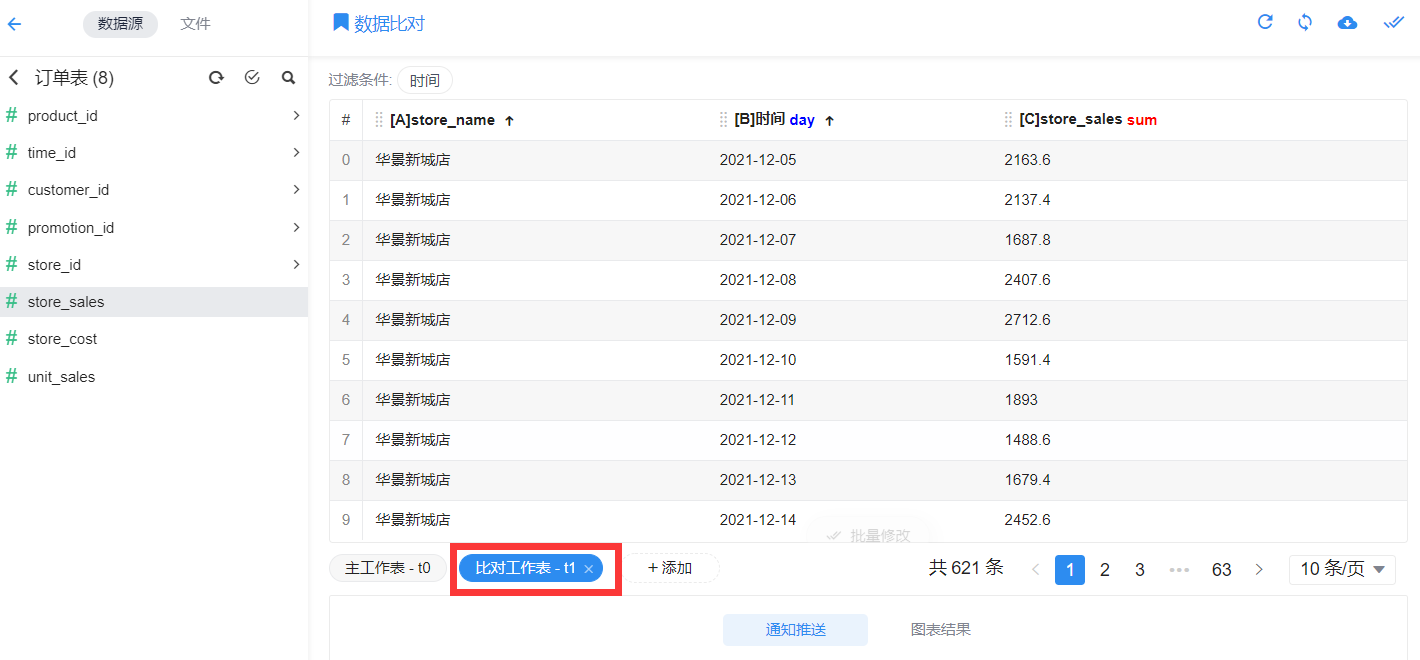The image size is (1420, 660).
Task: Sort by the store_name column arrow
Action: (x=509, y=121)
